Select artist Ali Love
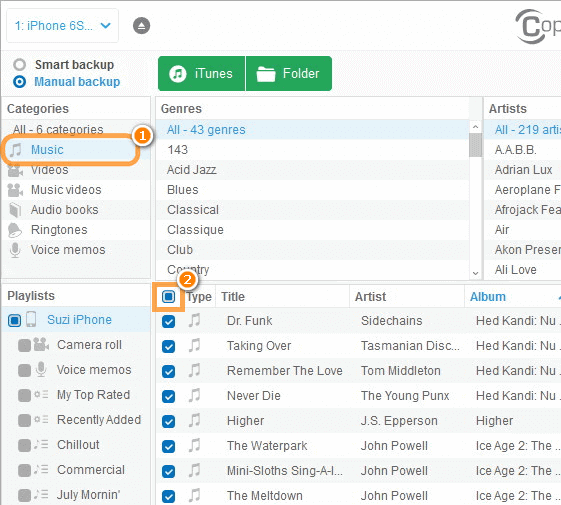This screenshot has height=505, width=561. pos(516,270)
